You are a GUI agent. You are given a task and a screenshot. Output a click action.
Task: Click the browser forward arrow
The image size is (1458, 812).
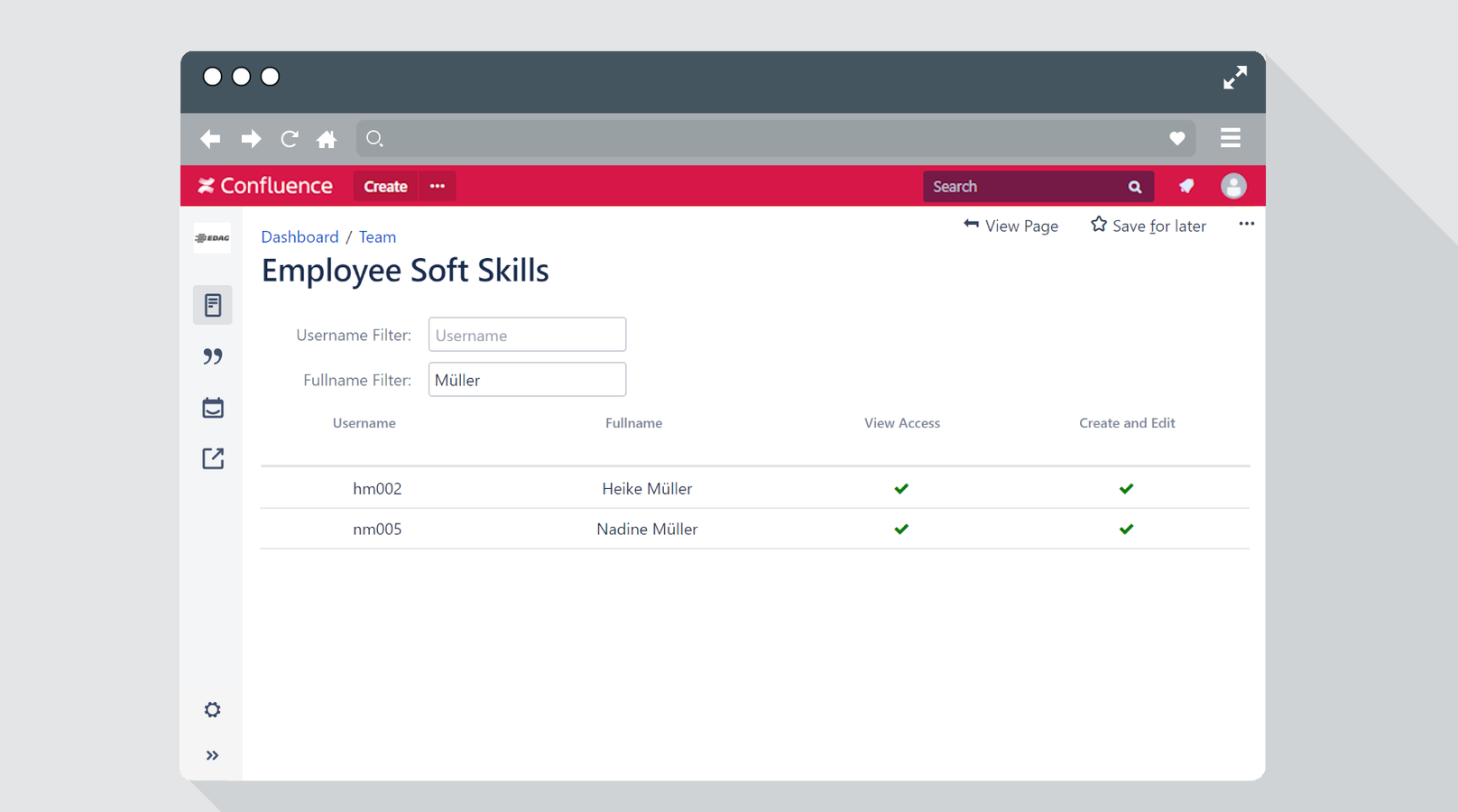[x=251, y=139]
